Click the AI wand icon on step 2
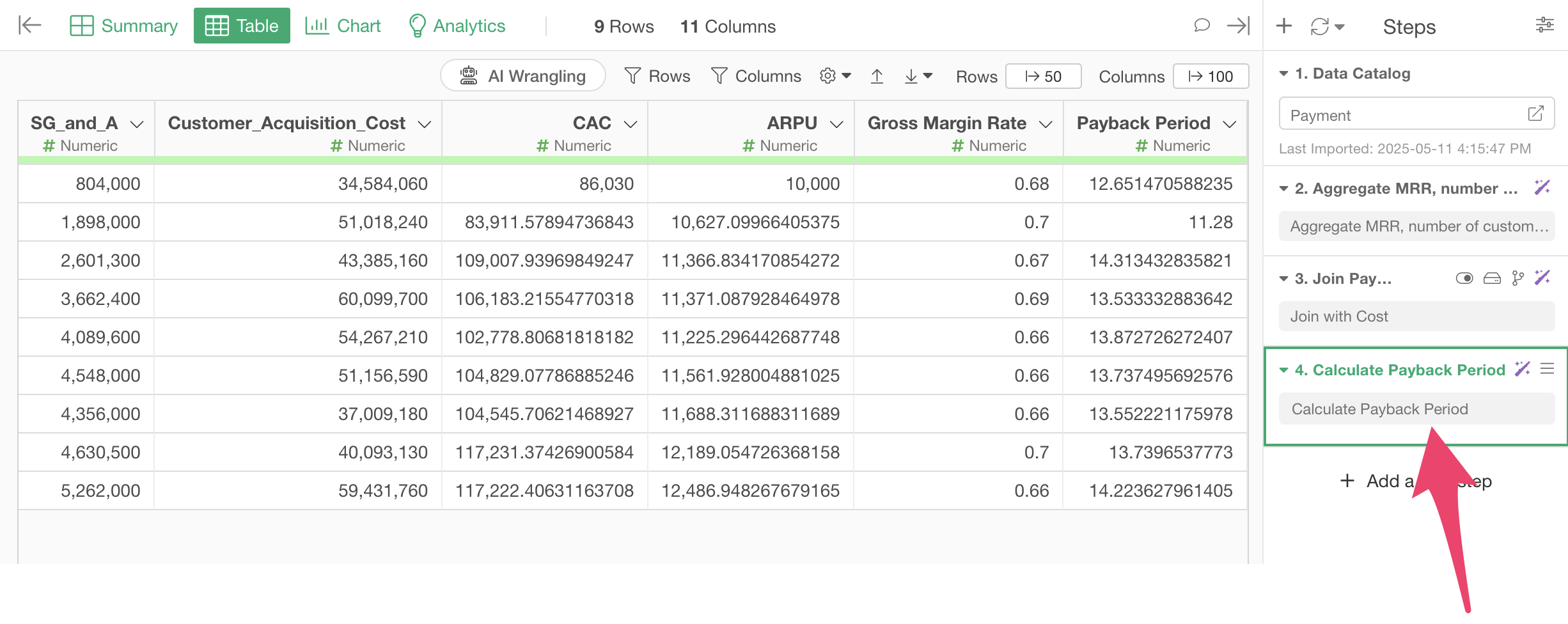Image resolution: width=1568 pixels, height=624 pixels. (x=1542, y=187)
